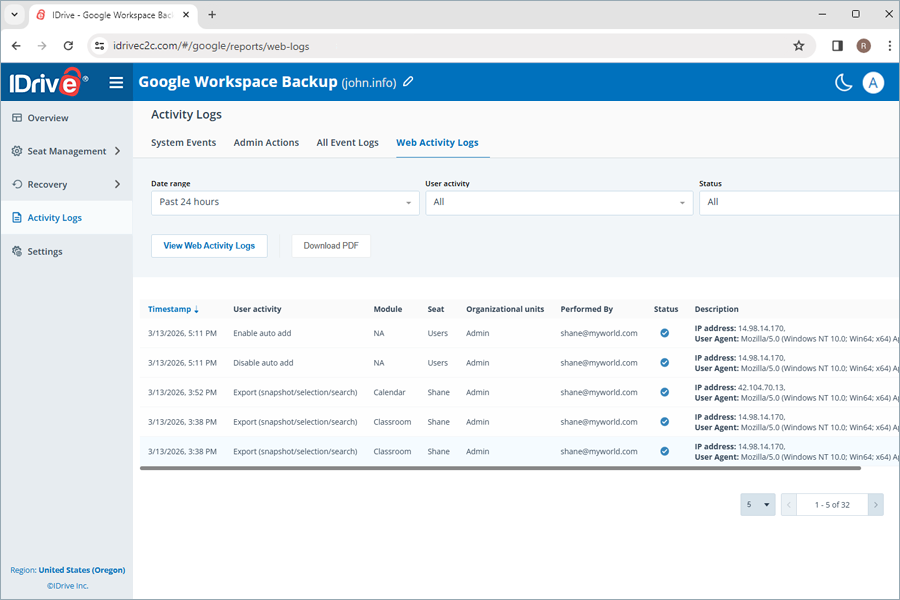Select the System Events tab

pyautogui.click(x=183, y=142)
